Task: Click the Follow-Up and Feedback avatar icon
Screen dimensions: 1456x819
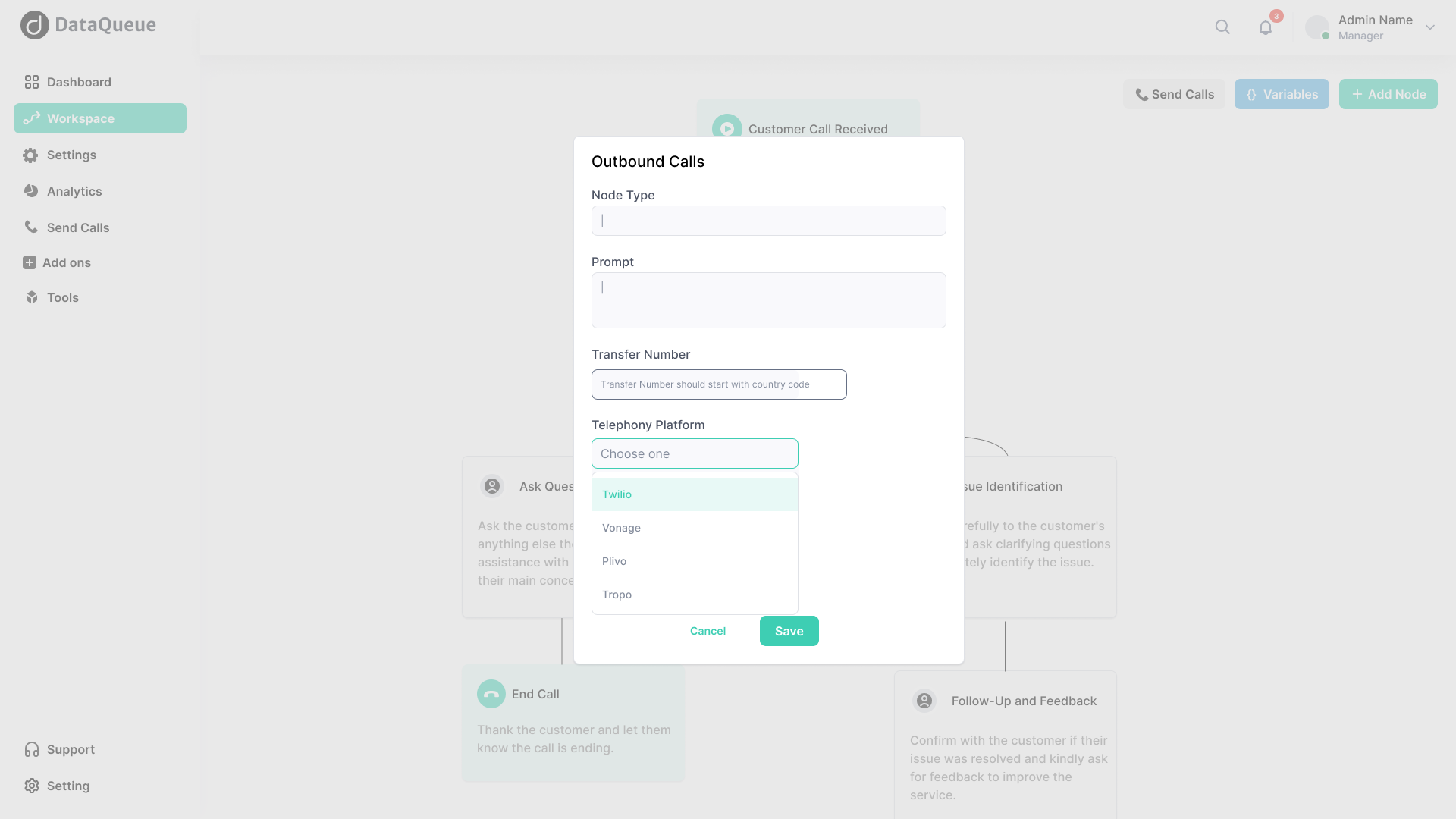Action: pos(924,701)
